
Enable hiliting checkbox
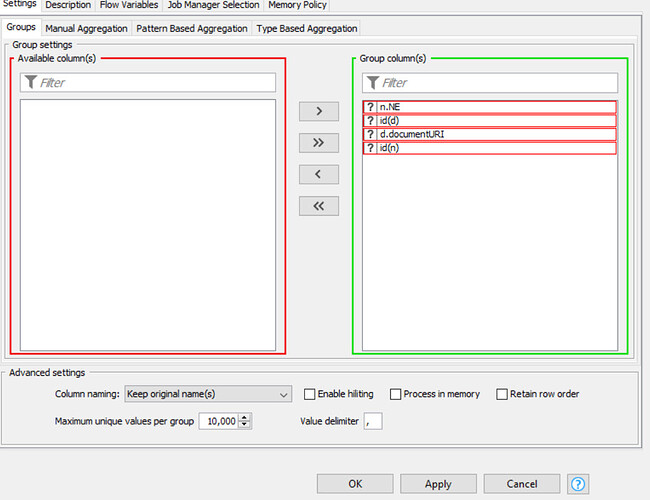tap(309, 394)
